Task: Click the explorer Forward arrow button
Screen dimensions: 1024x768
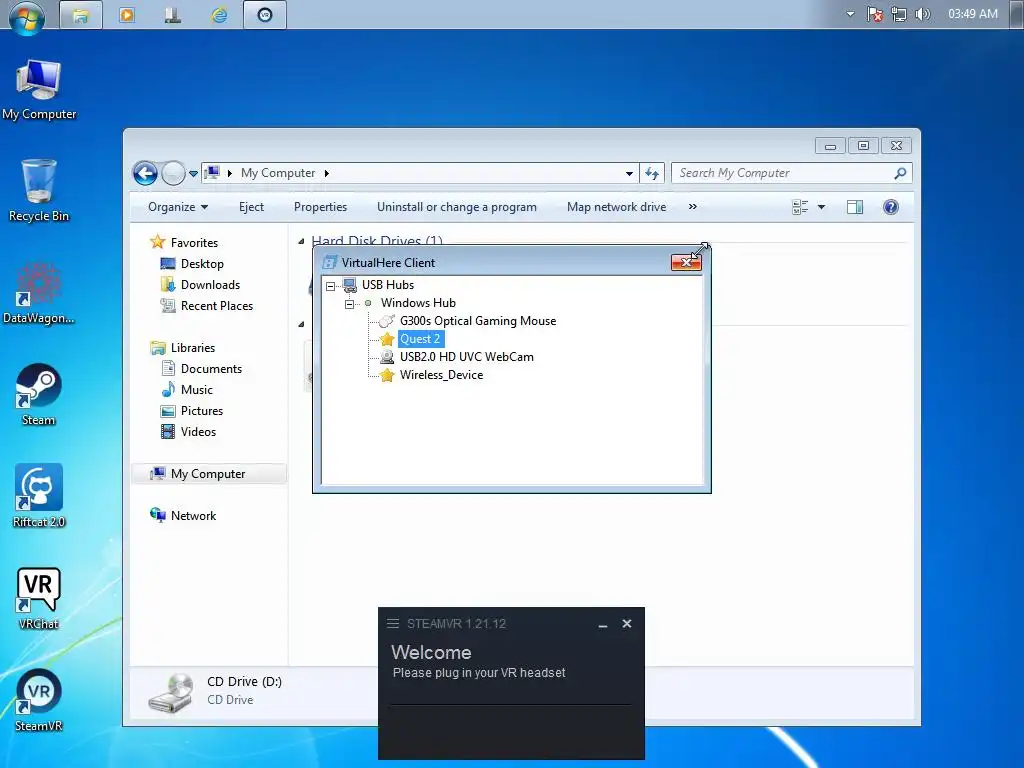Action: [x=173, y=173]
